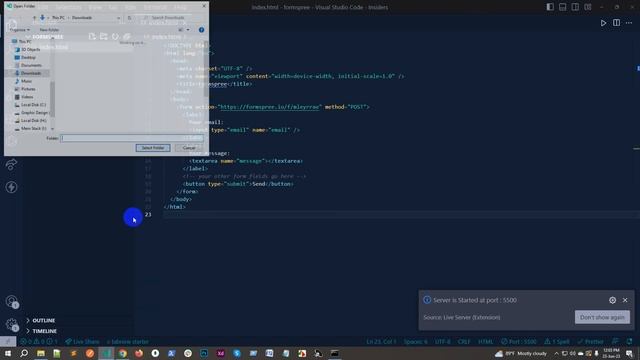Image resolution: width=640 pixels, height=360 pixels.
Task: Change encoding via UTF-8 status item
Action: coord(442,342)
